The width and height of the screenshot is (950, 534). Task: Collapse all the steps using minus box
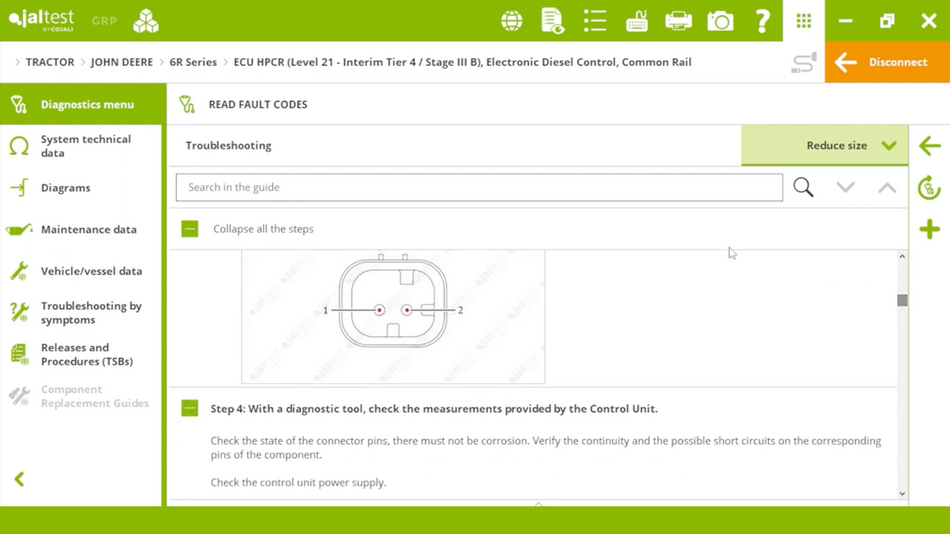point(190,229)
